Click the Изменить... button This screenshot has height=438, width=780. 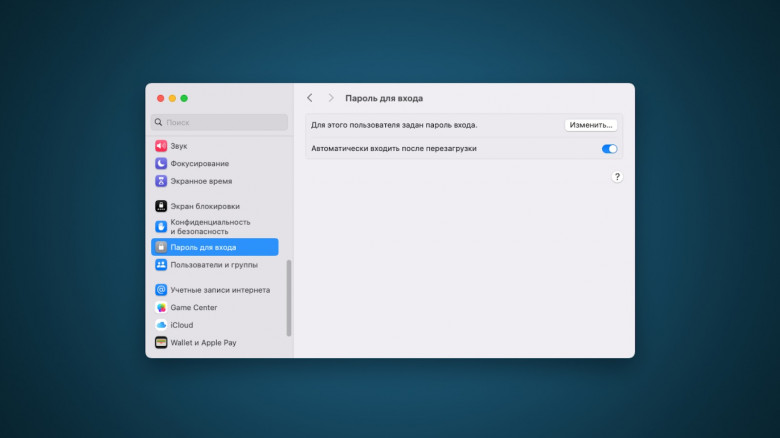pyautogui.click(x=590, y=125)
